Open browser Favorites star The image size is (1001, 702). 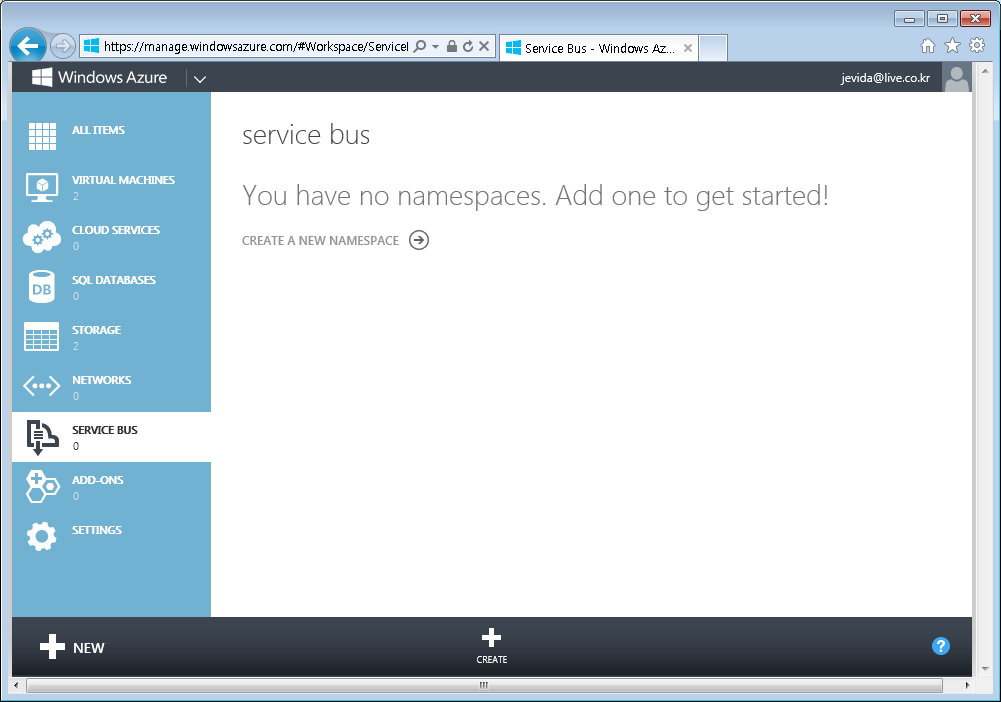[952, 45]
